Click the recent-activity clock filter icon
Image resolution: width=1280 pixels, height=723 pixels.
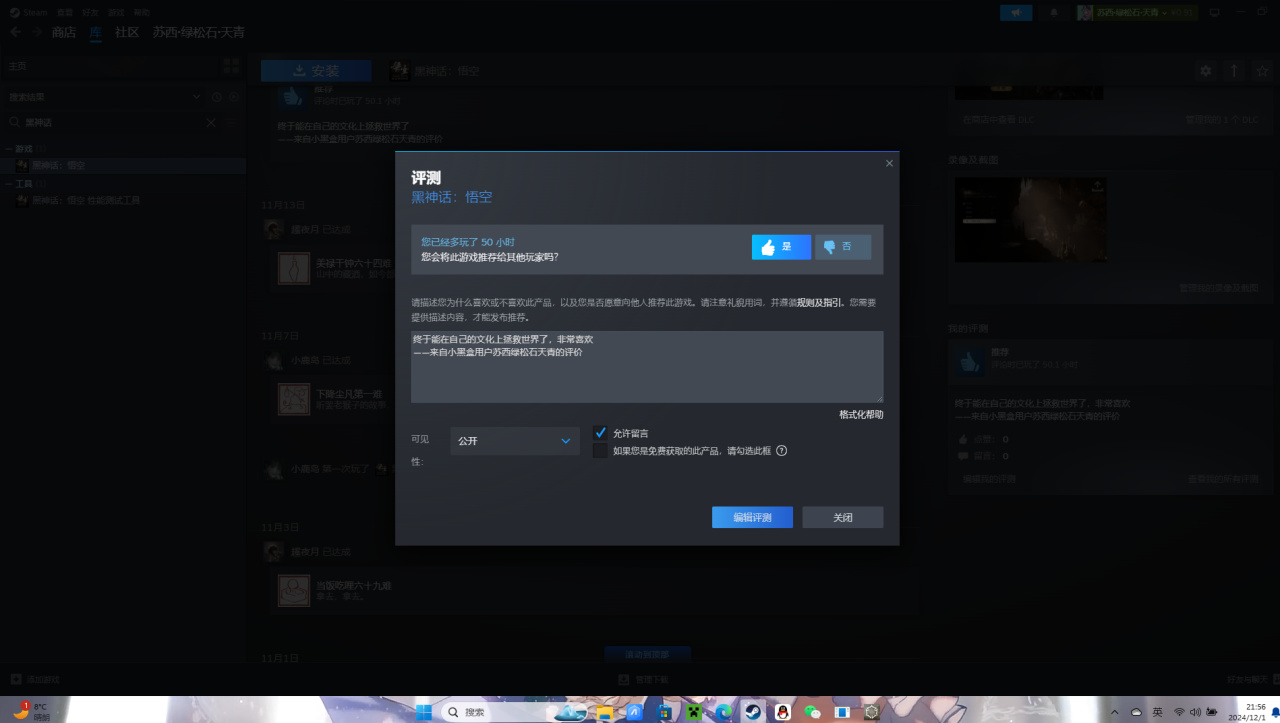click(x=216, y=97)
